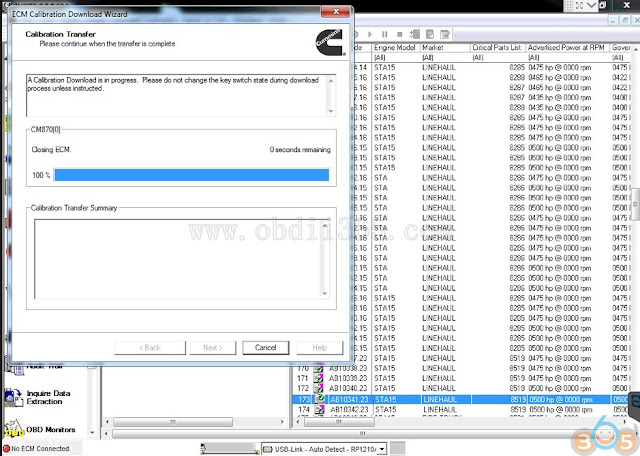Screen dimensions: 640x456
Task: Click up arrow of Transfer Summary scrollbar
Action: [325, 225]
